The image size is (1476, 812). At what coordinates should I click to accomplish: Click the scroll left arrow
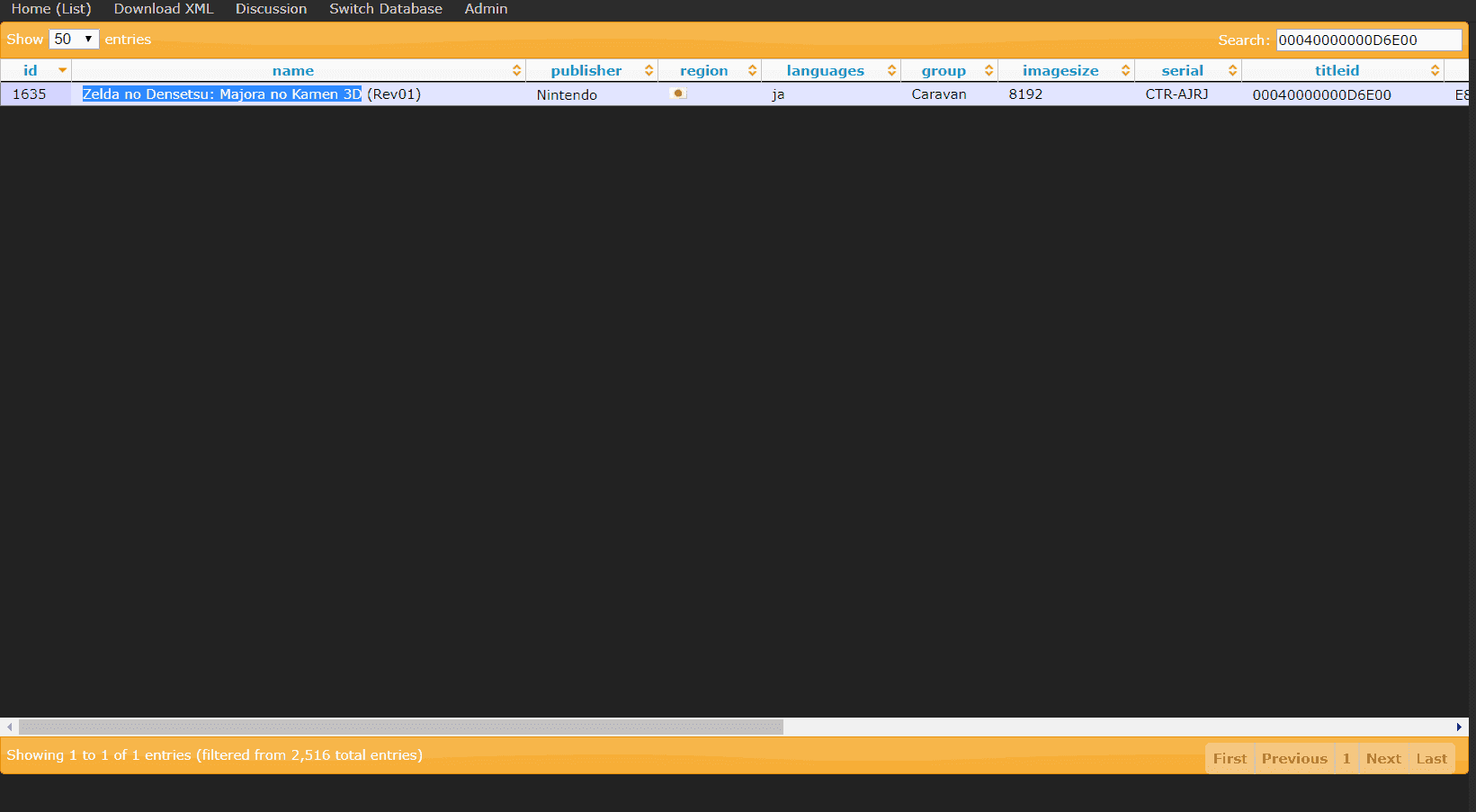(x=10, y=727)
